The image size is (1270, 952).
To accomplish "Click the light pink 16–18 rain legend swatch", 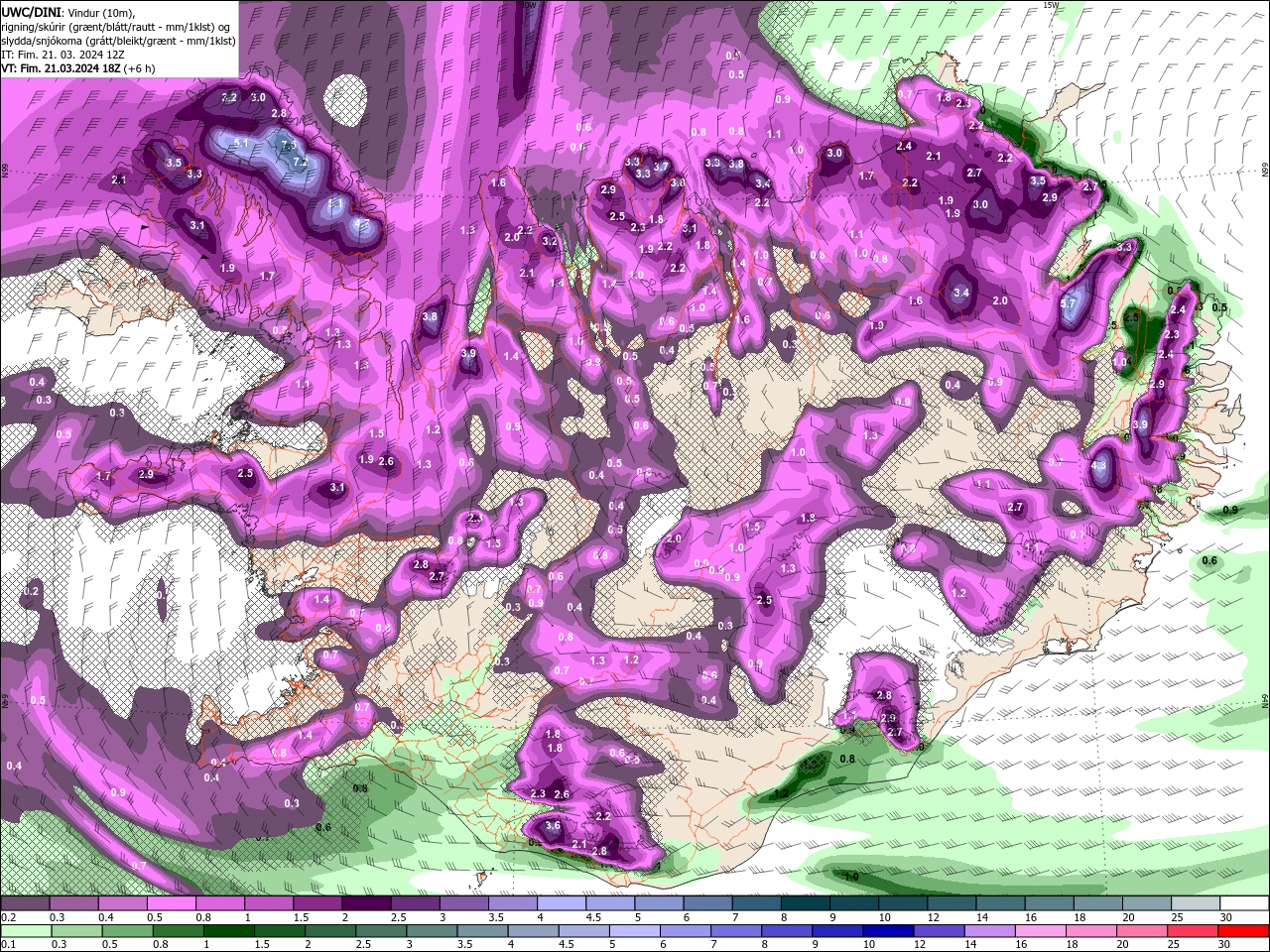I will tap(1040, 930).
